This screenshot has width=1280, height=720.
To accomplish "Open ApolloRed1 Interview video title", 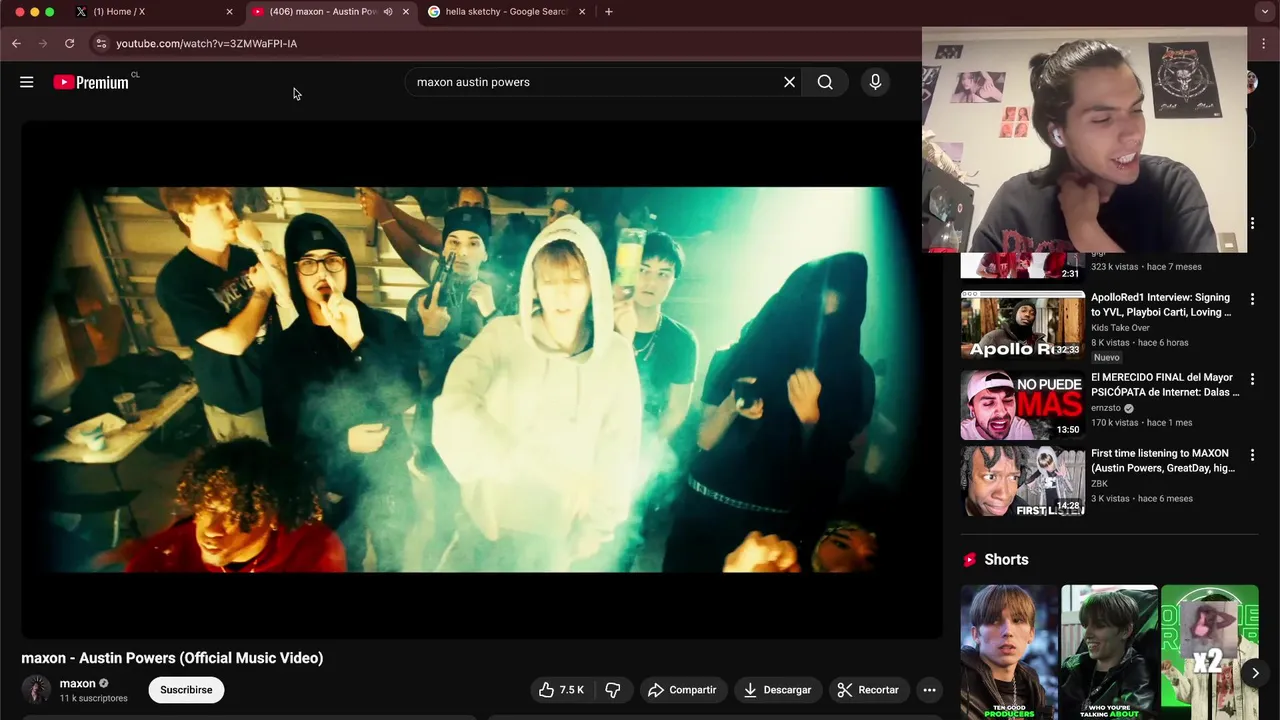I will (1161, 304).
